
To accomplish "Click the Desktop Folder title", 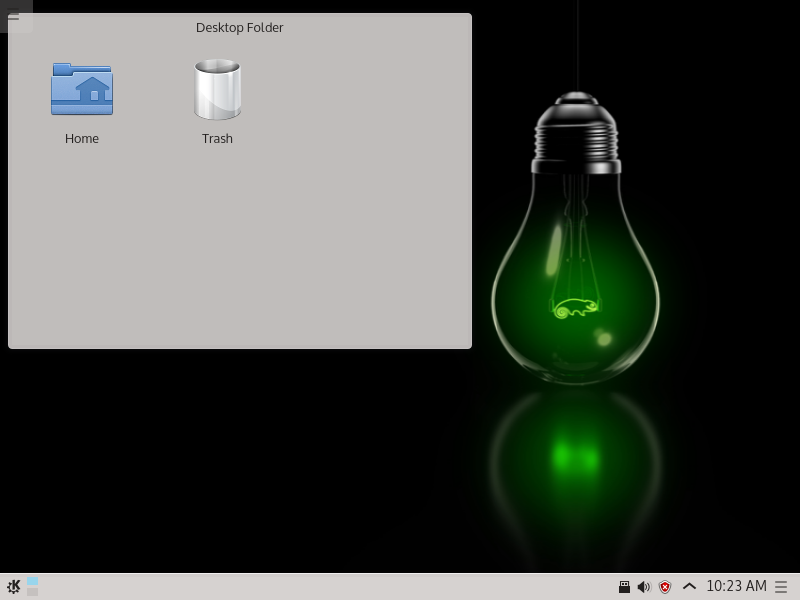I will tap(239, 28).
